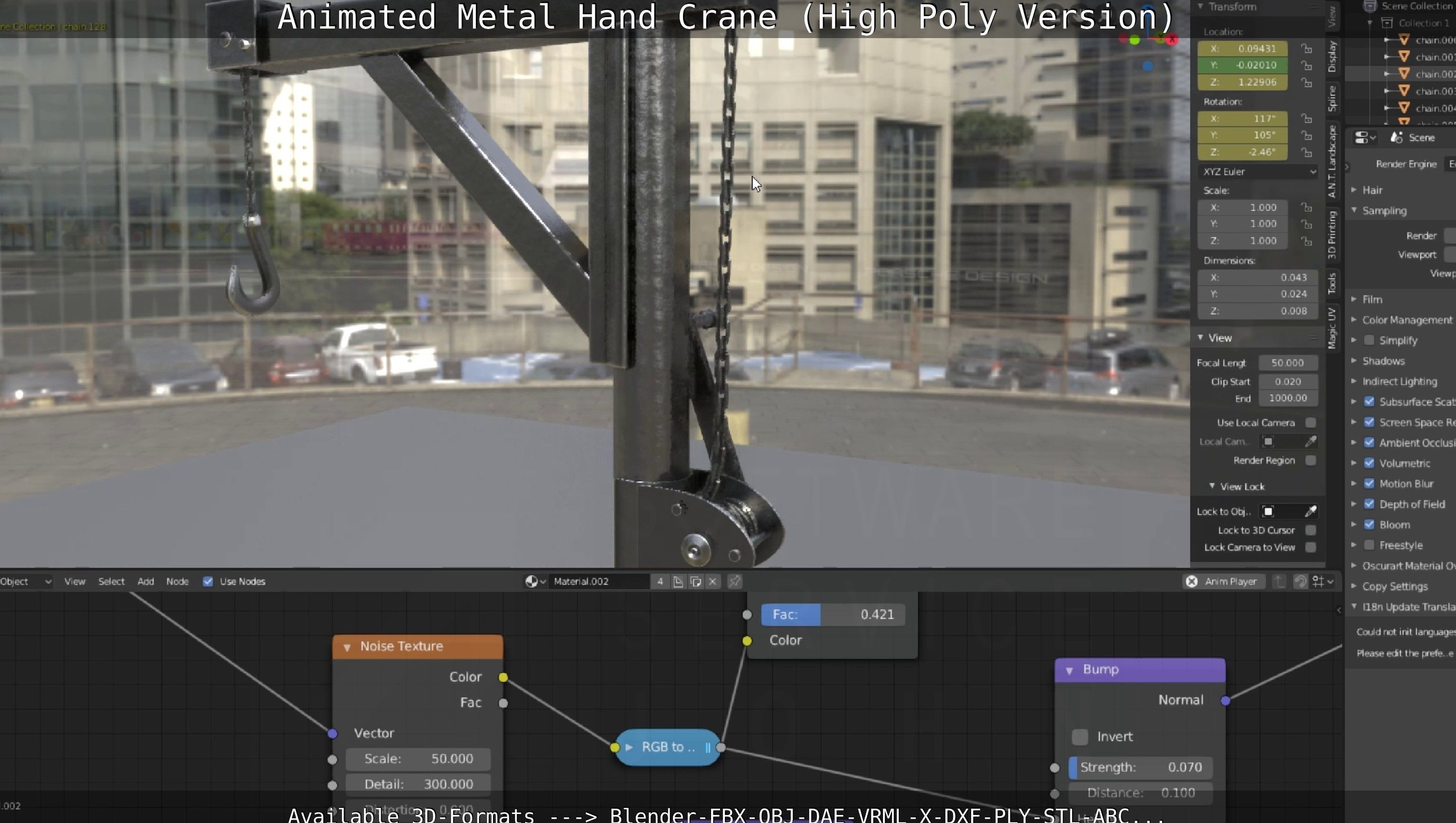Open the Select menu in node editor

tap(111, 582)
